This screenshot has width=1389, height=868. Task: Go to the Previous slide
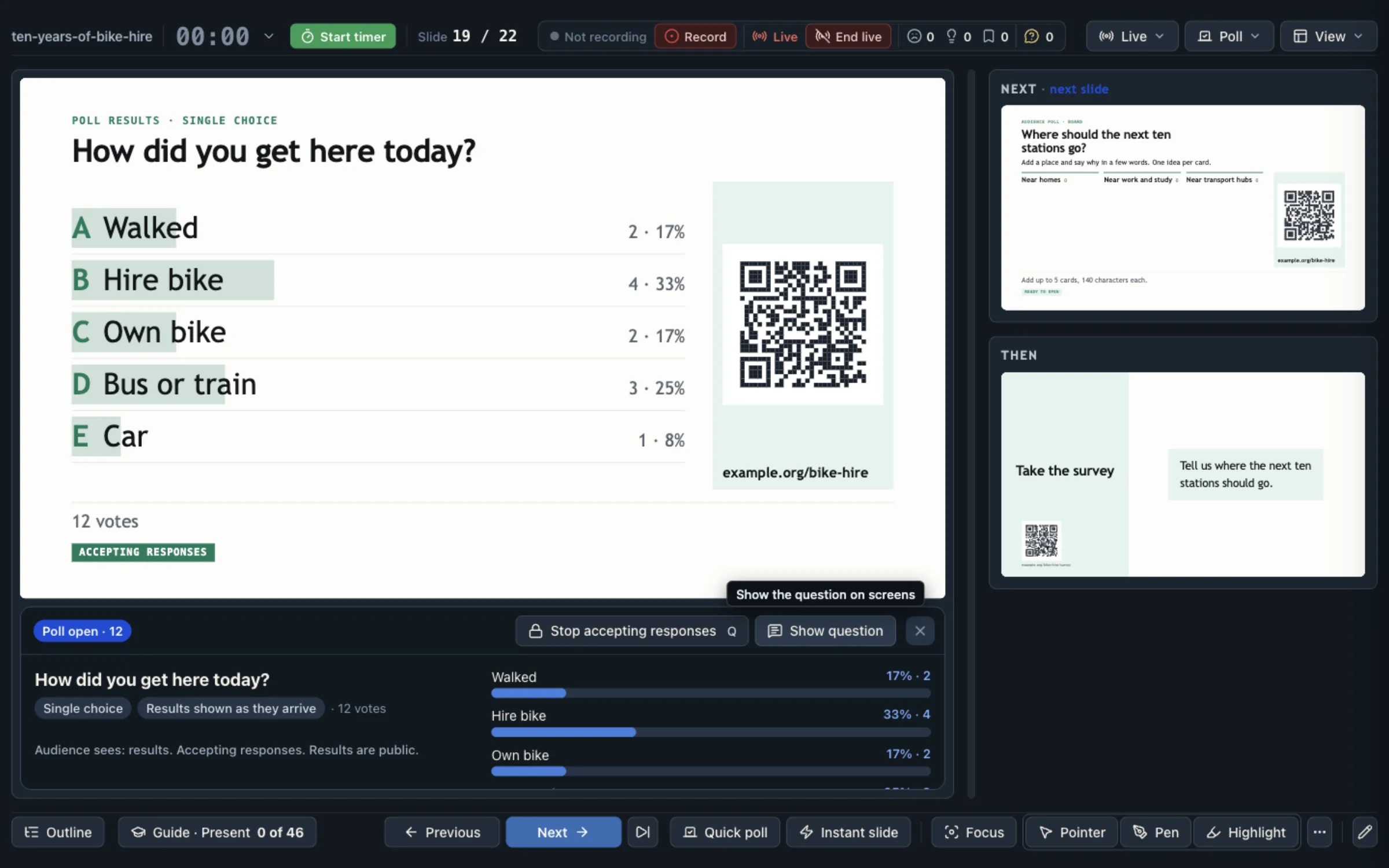[x=442, y=832]
